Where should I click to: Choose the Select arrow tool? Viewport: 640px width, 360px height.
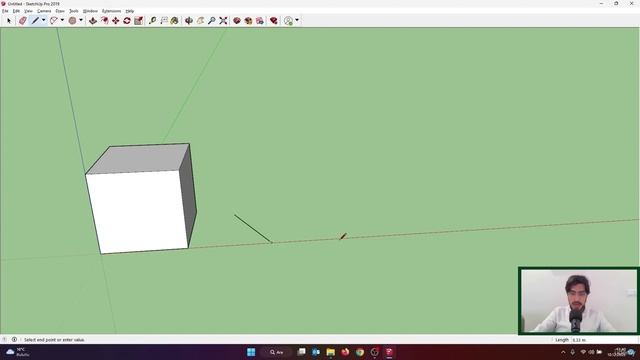[x=9, y=20]
